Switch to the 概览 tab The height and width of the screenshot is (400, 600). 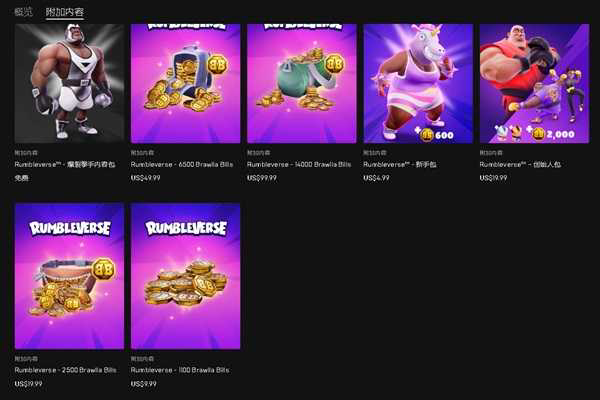pyautogui.click(x=23, y=12)
